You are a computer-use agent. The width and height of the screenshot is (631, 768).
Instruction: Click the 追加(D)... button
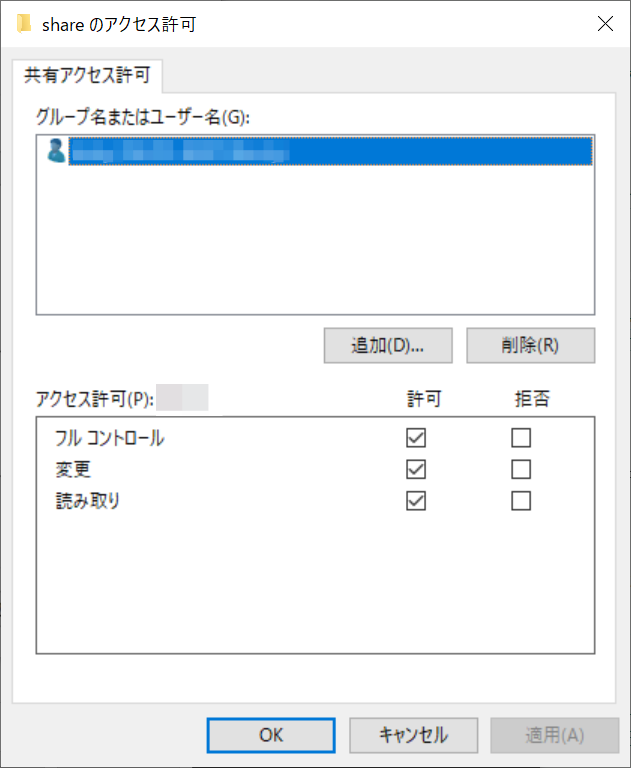coord(388,345)
